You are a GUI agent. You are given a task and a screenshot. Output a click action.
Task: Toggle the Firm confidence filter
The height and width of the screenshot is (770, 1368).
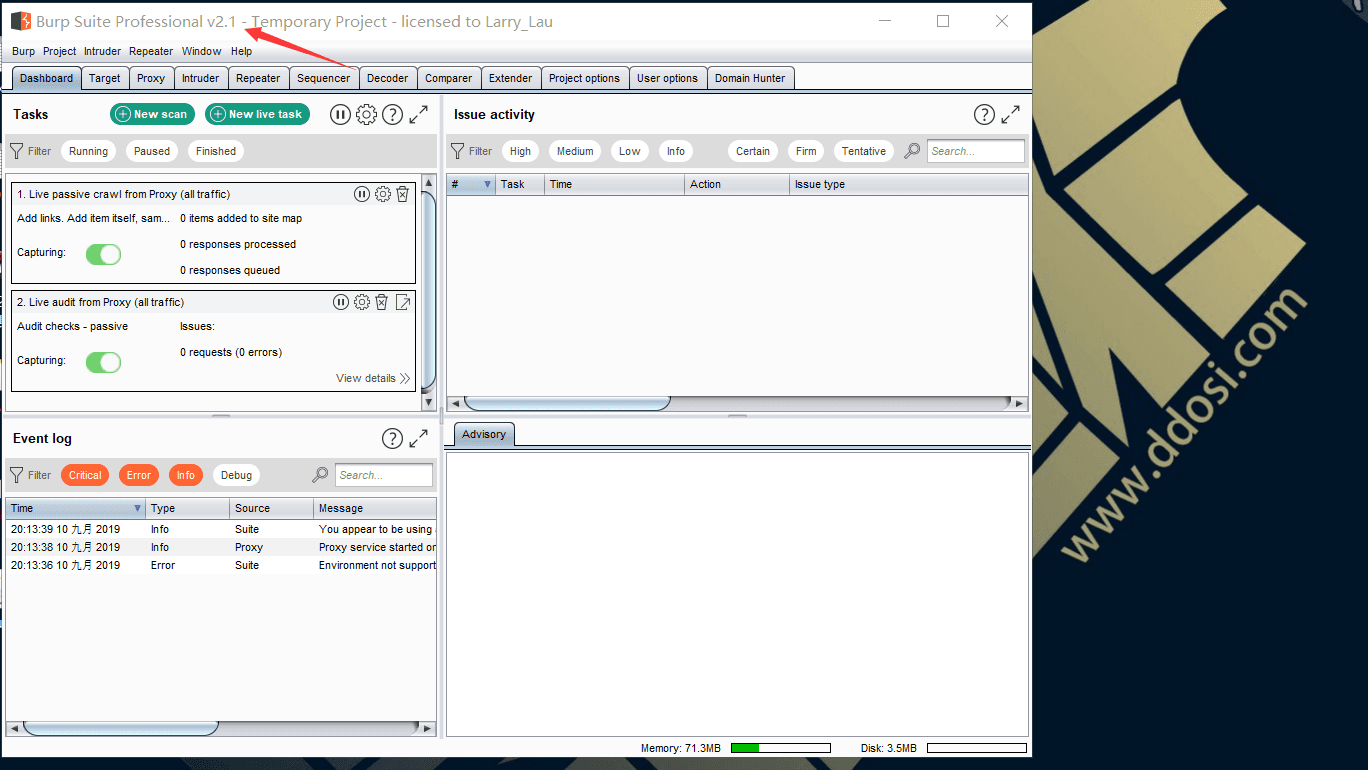pyautogui.click(x=806, y=151)
